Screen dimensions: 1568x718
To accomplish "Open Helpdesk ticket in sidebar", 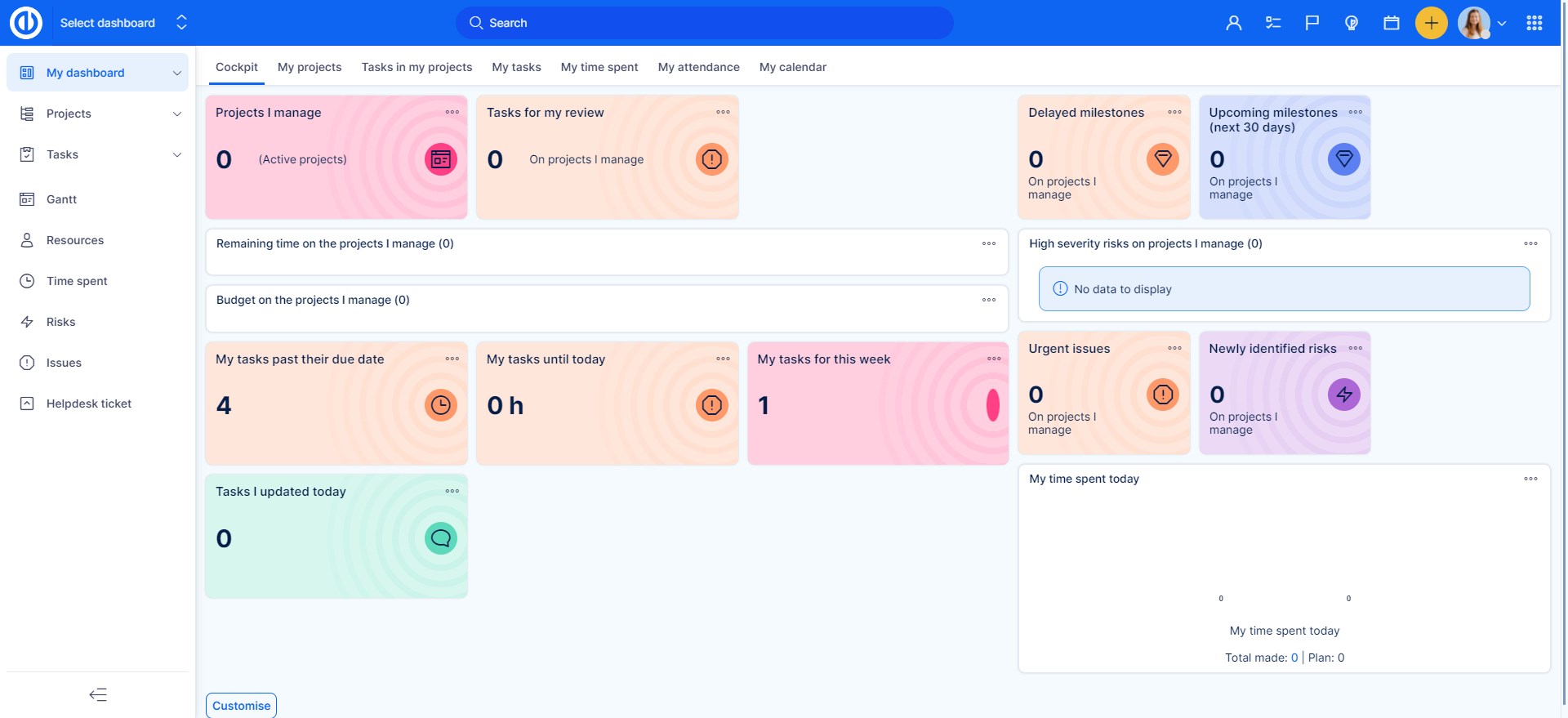I will click(88, 404).
